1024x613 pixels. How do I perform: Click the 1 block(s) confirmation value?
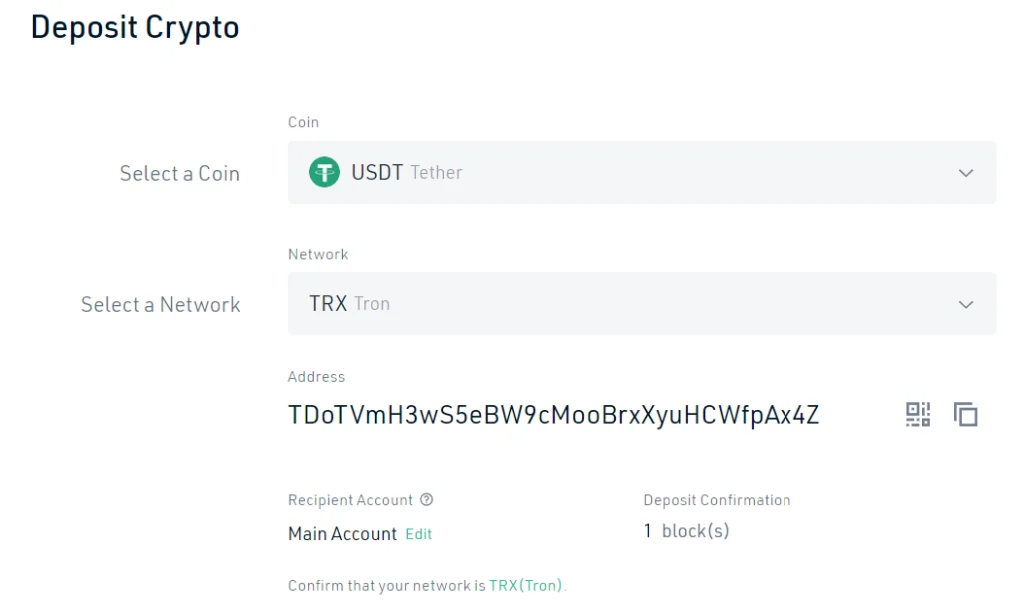(x=687, y=532)
